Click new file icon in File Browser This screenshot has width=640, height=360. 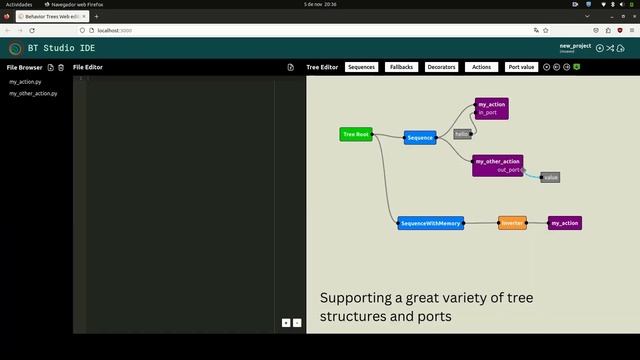click(x=51, y=68)
